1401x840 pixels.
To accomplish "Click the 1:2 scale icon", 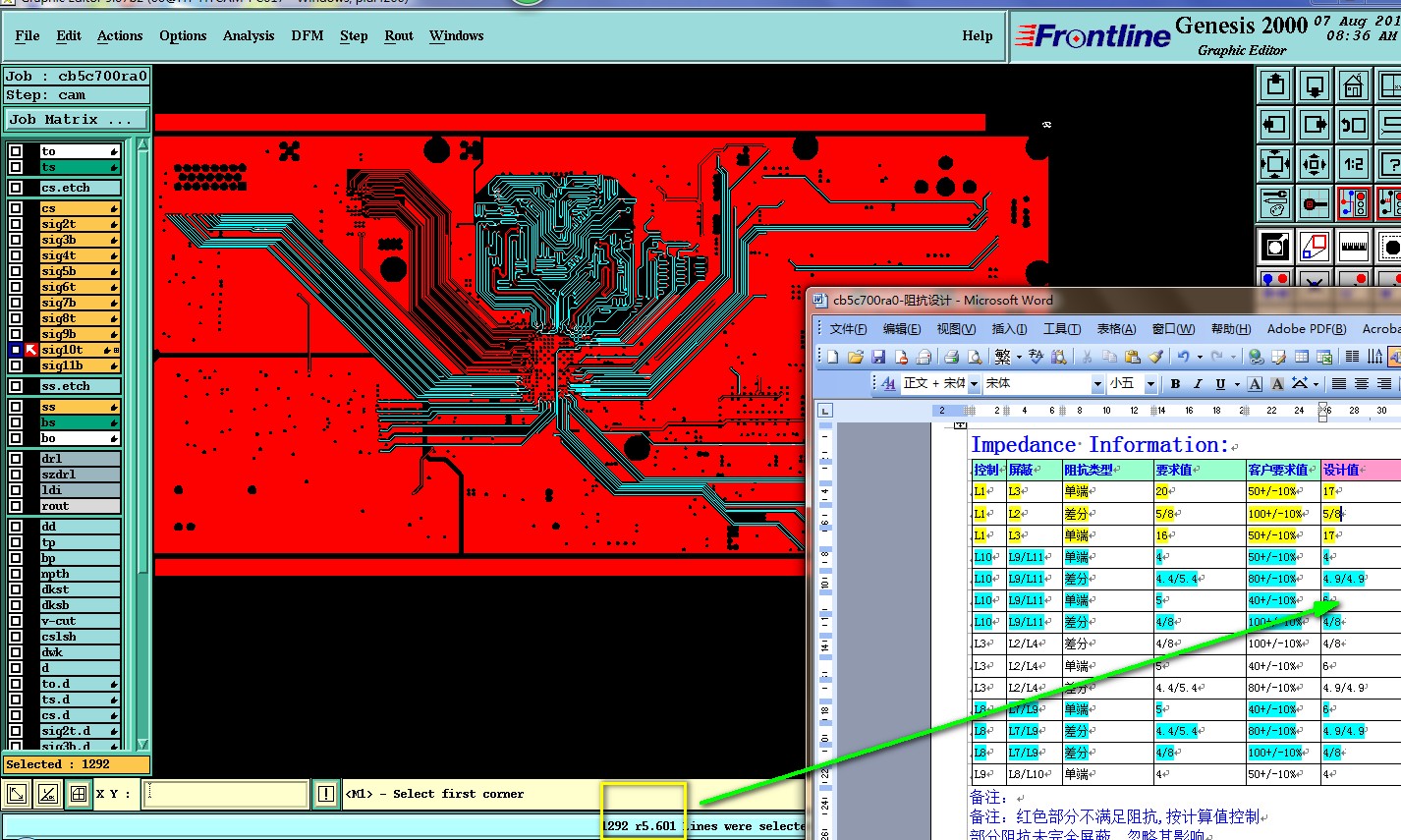I will 1354,164.
